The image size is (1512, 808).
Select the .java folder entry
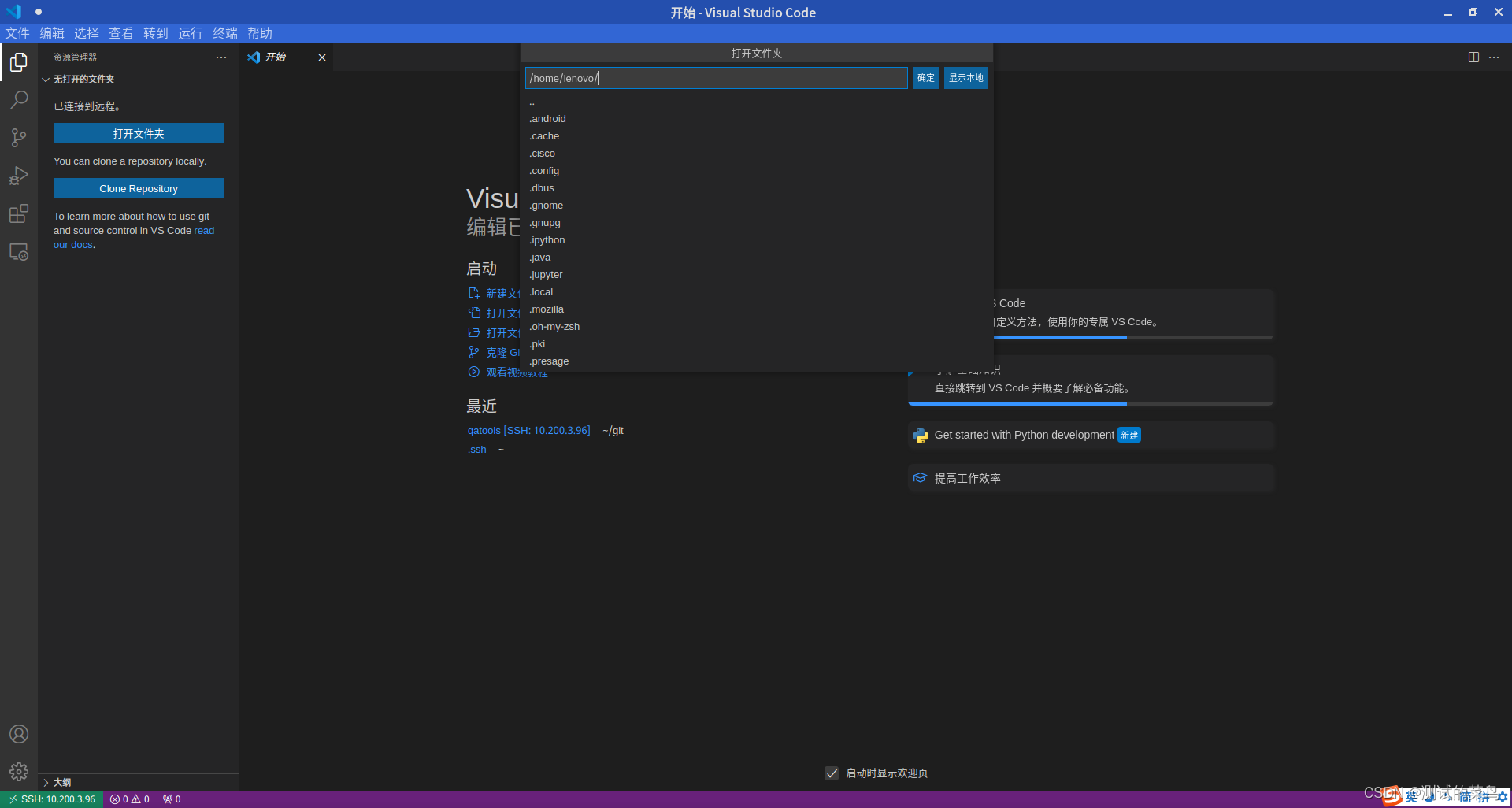coord(757,258)
